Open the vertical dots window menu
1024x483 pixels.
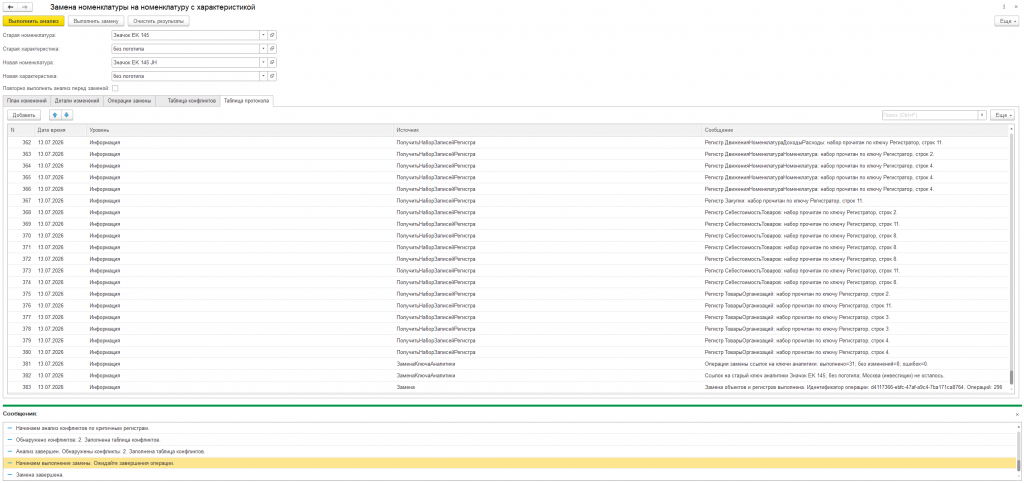click(x=1004, y=7)
